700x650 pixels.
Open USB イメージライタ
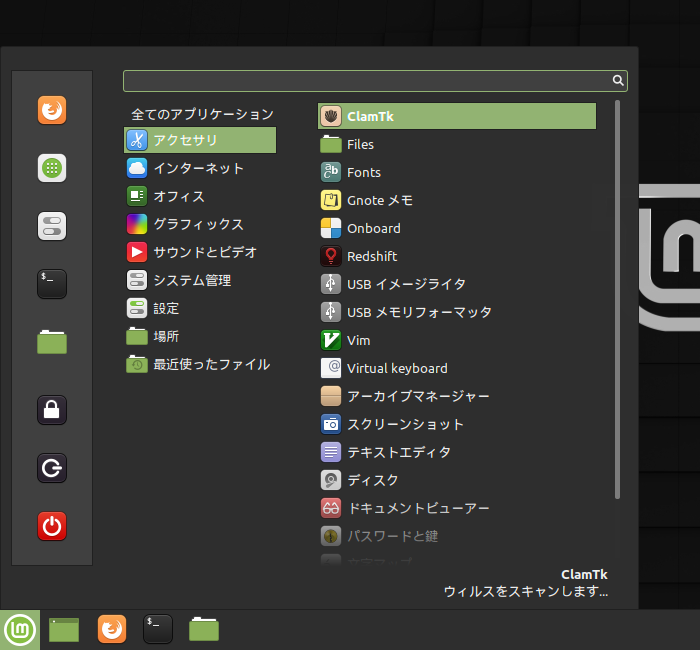tap(457, 284)
